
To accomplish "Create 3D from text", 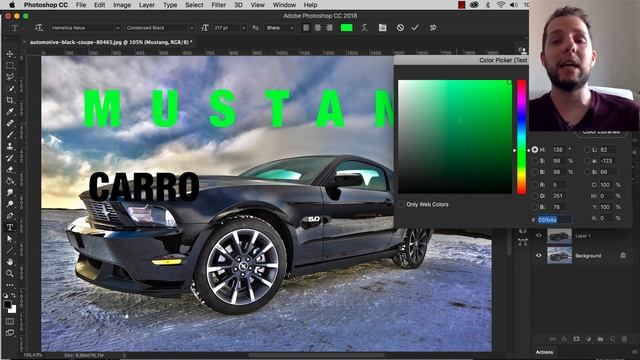I will coord(433,28).
